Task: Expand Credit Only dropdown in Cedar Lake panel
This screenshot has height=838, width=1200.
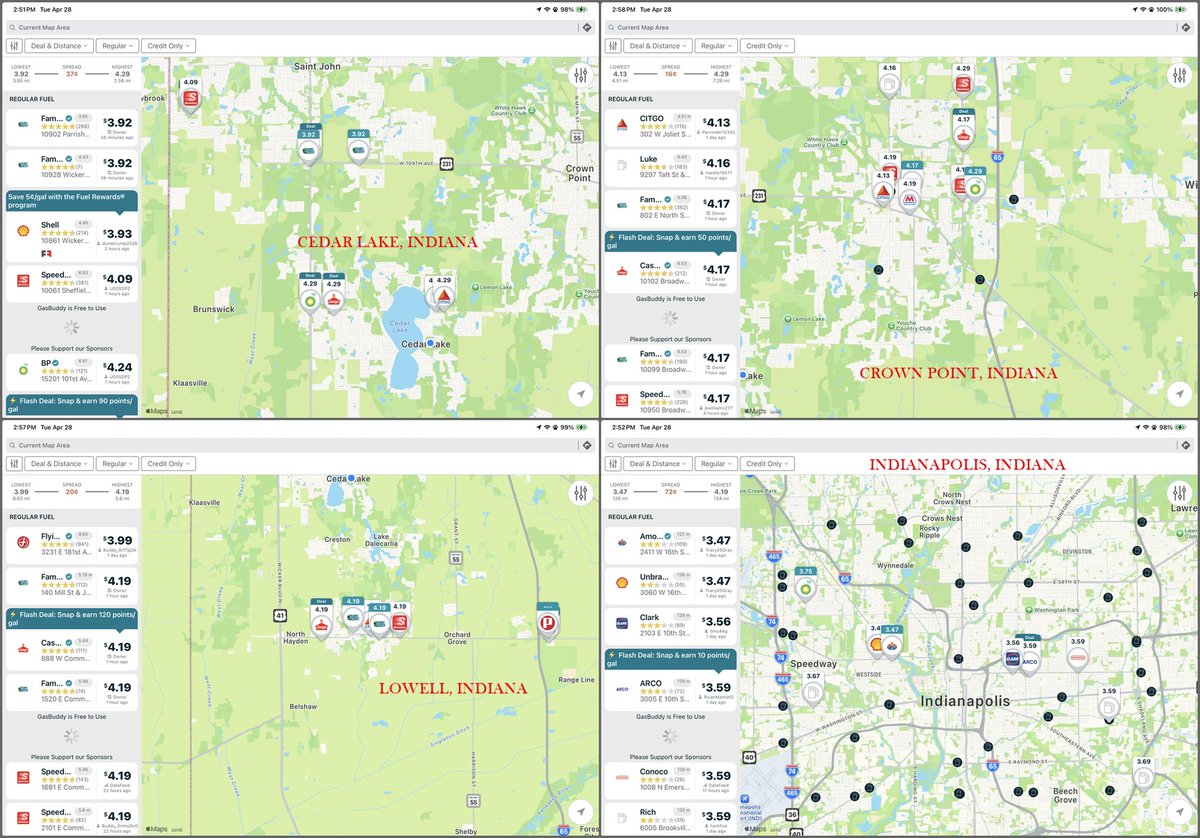Action: point(169,45)
